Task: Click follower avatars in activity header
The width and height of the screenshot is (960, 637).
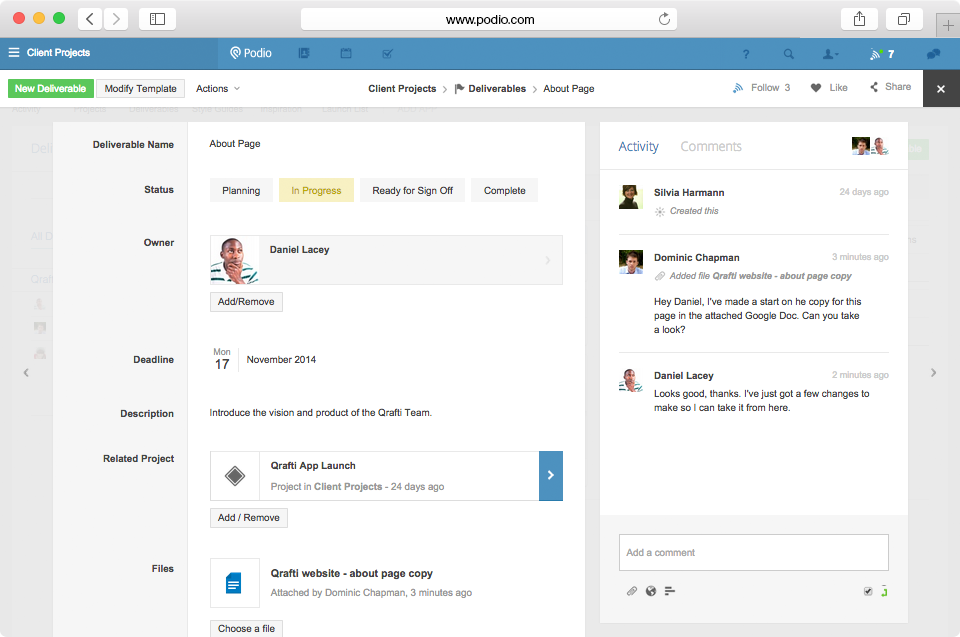Action: tap(870, 146)
